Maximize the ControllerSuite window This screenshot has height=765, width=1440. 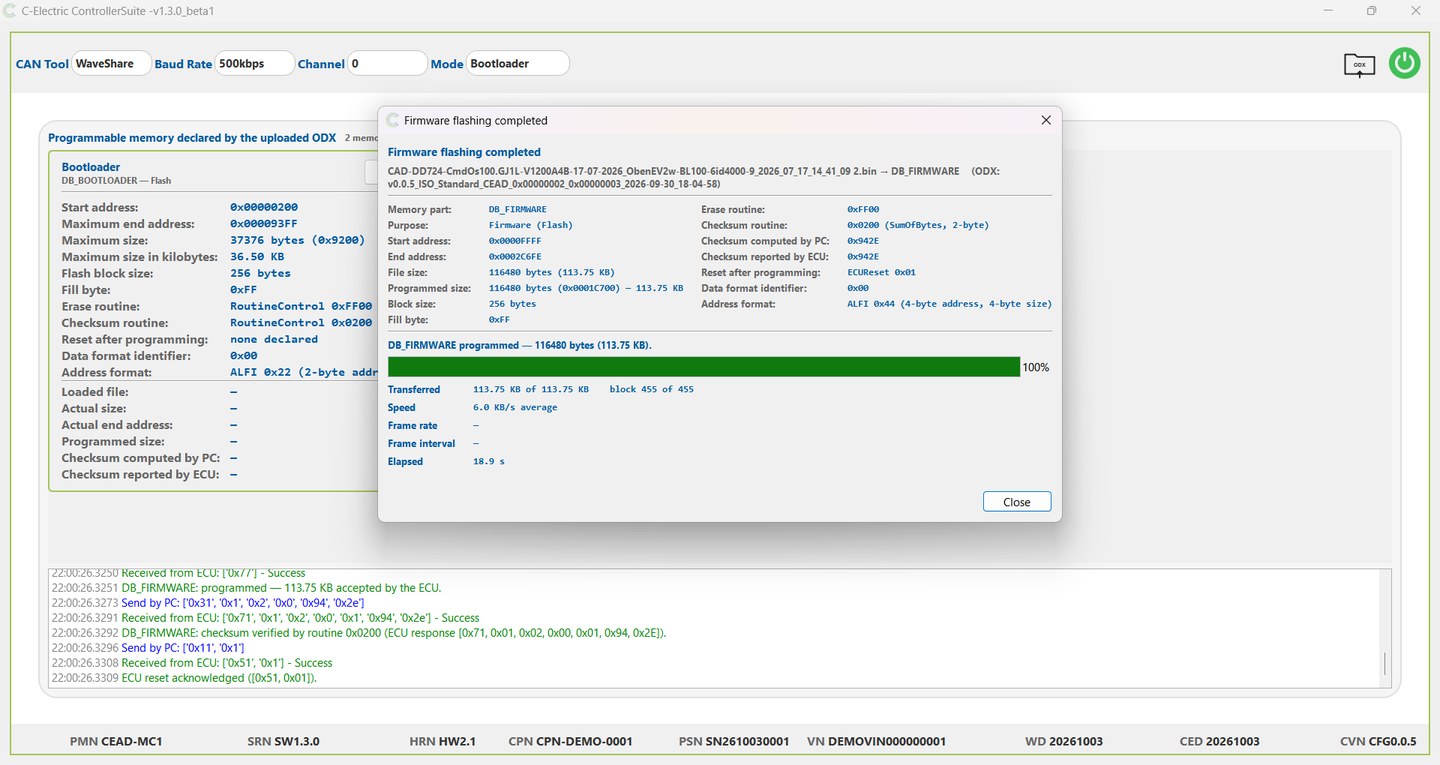pyautogui.click(x=1372, y=10)
